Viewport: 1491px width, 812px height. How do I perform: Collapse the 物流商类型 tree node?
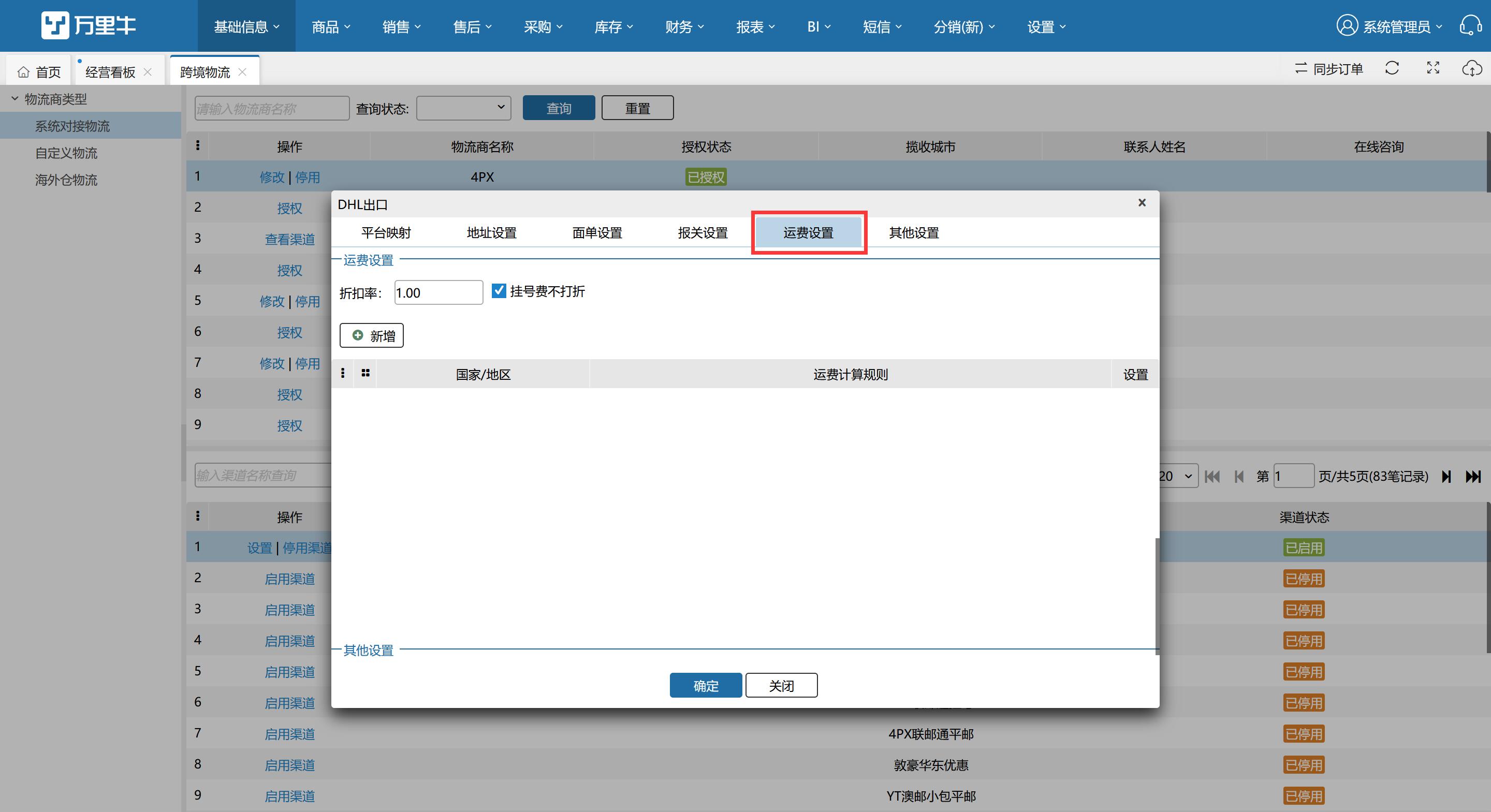[x=14, y=99]
